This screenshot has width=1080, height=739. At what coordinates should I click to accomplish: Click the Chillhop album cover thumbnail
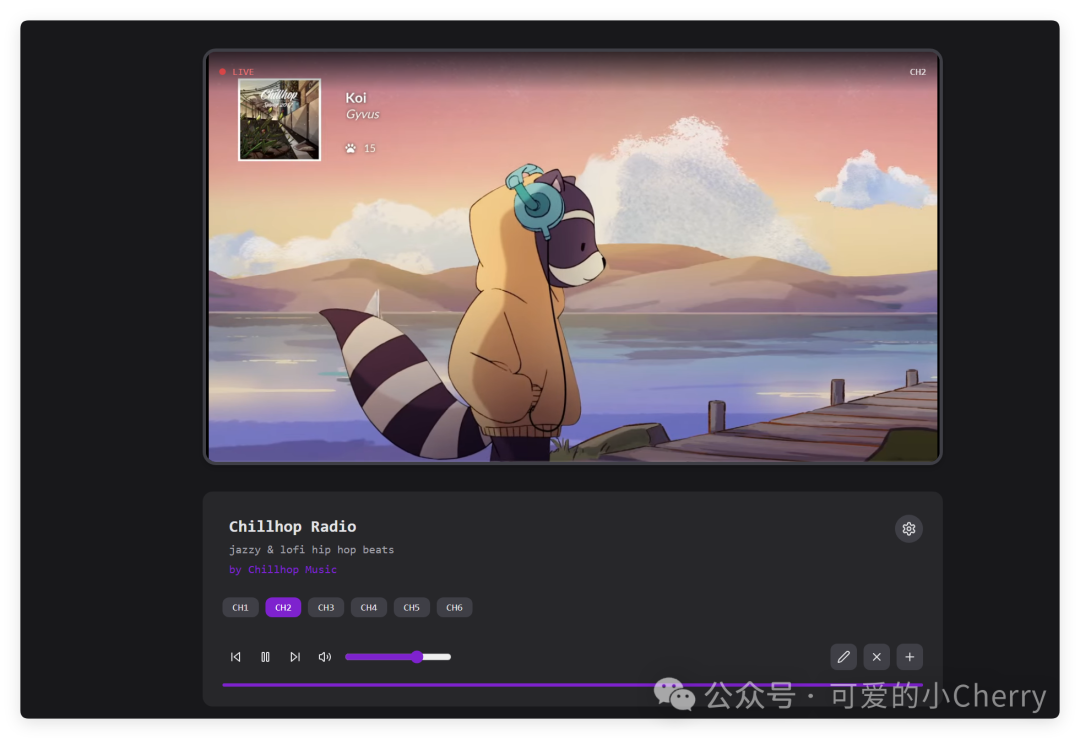point(279,120)
